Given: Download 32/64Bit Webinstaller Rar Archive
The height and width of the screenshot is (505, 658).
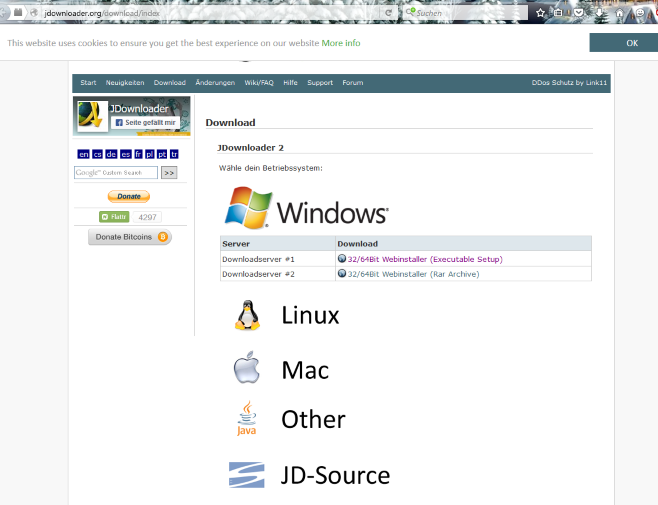Looking at the screenshot, I should tap(413, 274).
